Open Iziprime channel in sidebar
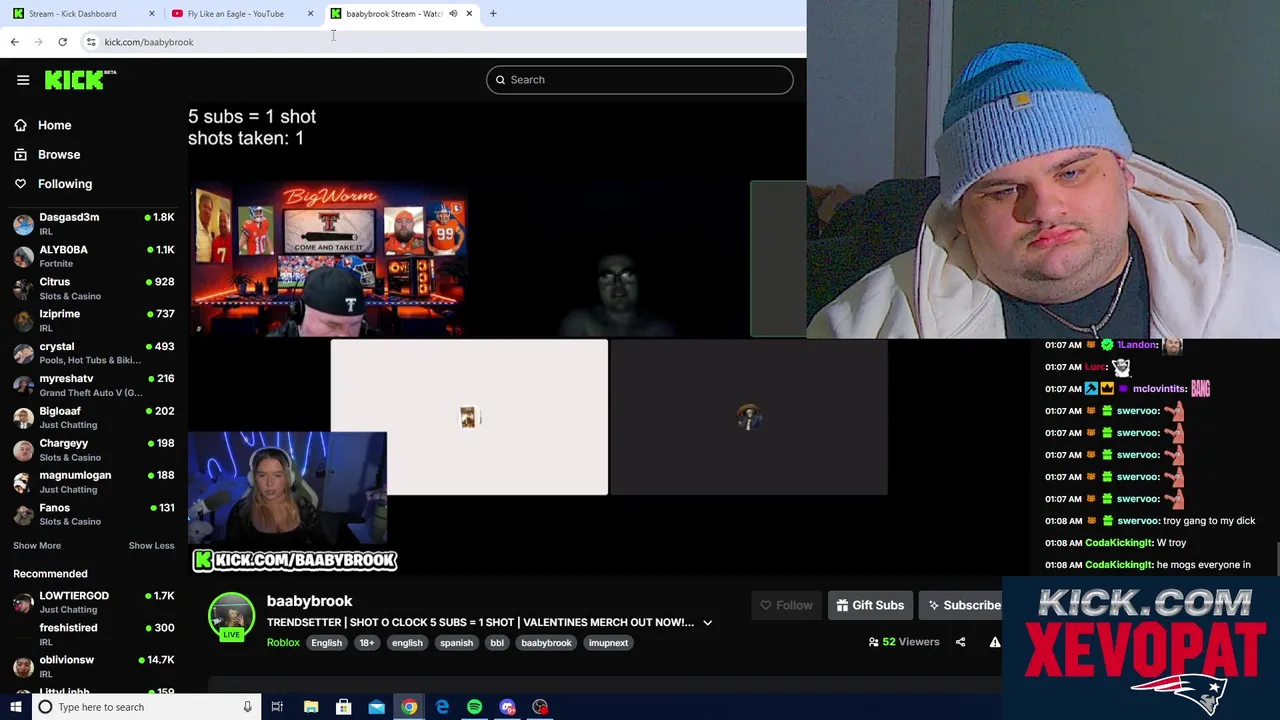The width and height of the screenshot is (1280, 720). 94,320
